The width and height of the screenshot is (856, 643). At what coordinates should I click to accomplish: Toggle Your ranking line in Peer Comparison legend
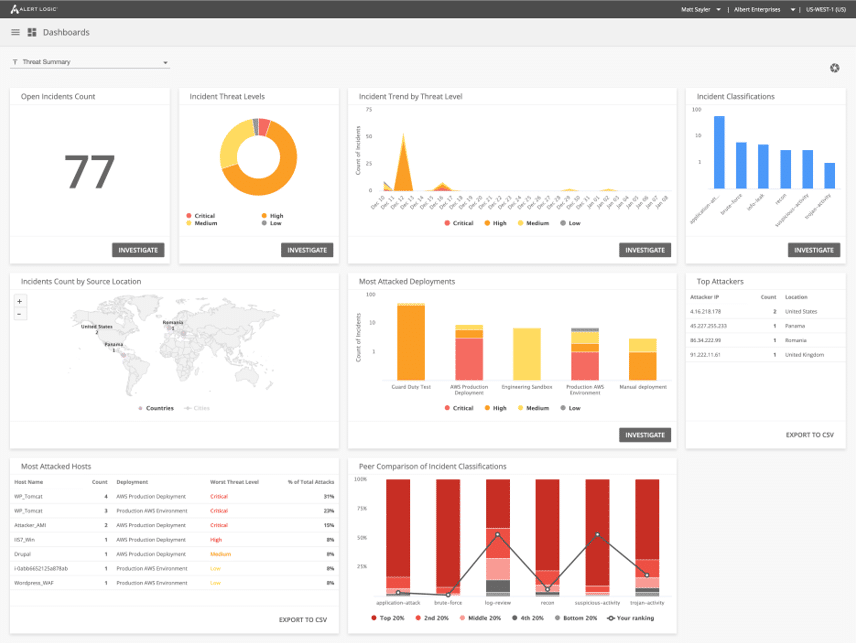tap(631, 618)
